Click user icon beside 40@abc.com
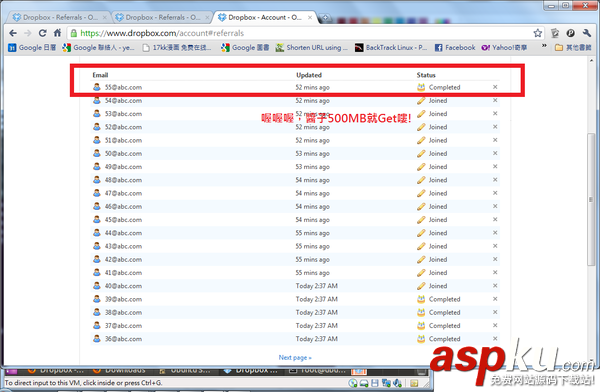The height and width of the screenshot is (392, 600). [x=97, y=286]
